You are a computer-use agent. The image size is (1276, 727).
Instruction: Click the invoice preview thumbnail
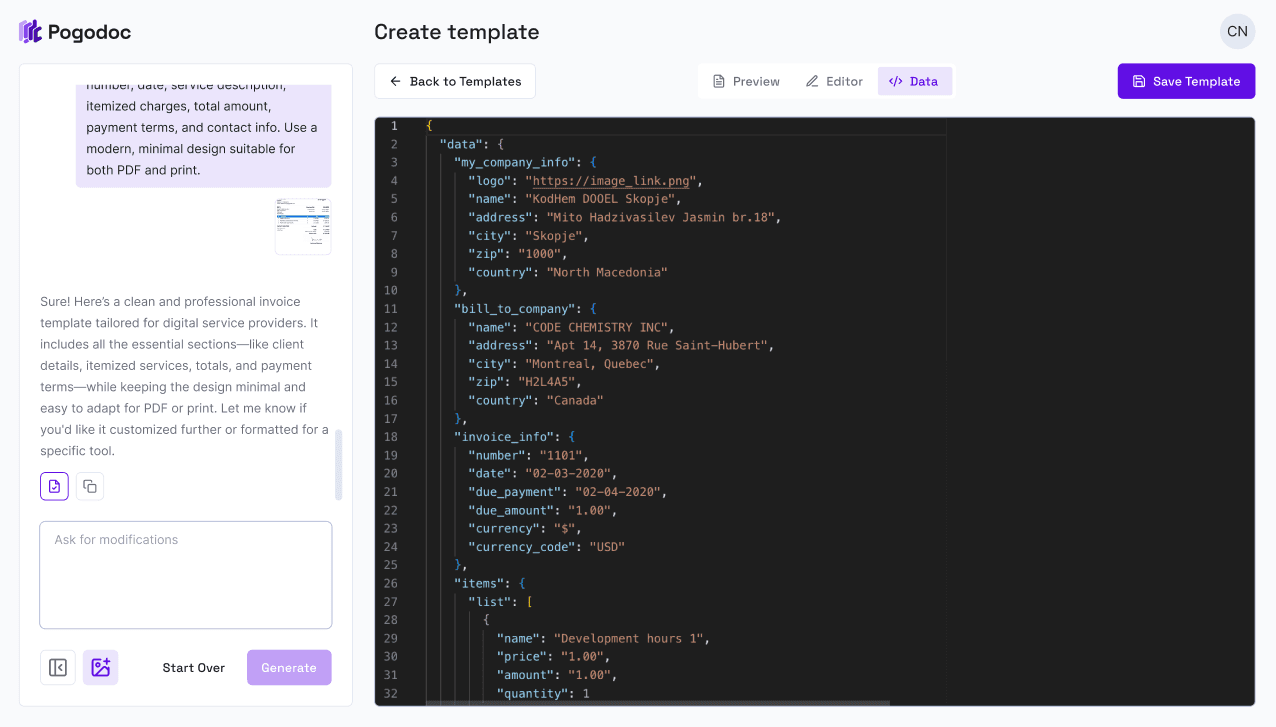[x=303, y=224]
